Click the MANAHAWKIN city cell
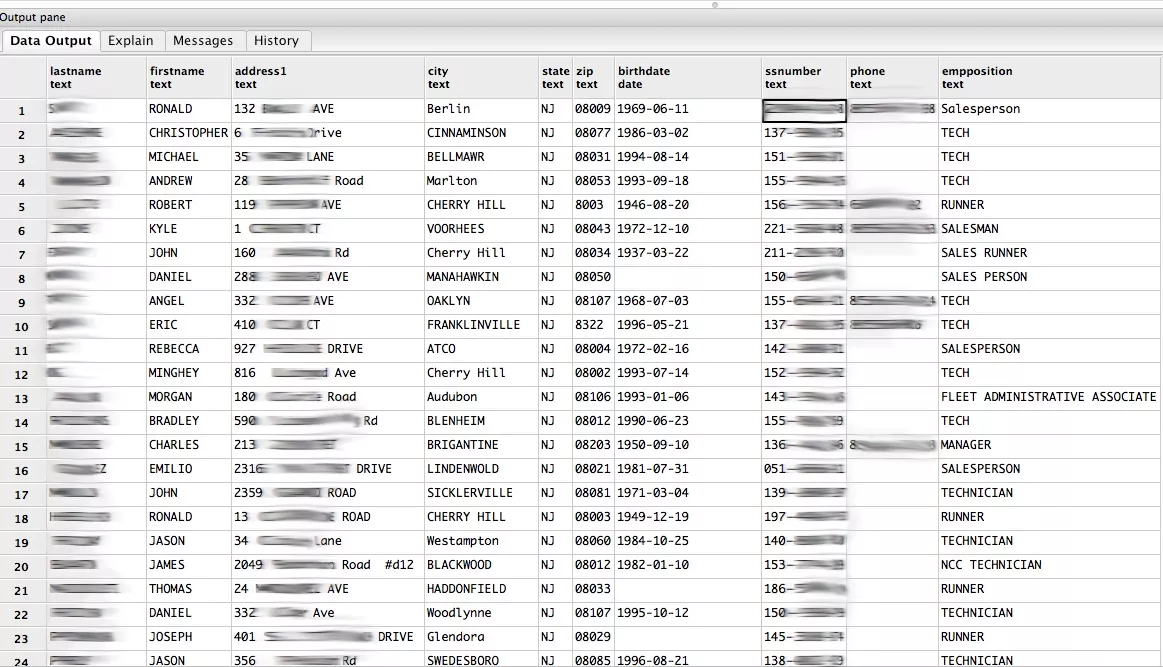Image resolution: width=1163 pixels, height=667 pixels. (x=481, y=277)
